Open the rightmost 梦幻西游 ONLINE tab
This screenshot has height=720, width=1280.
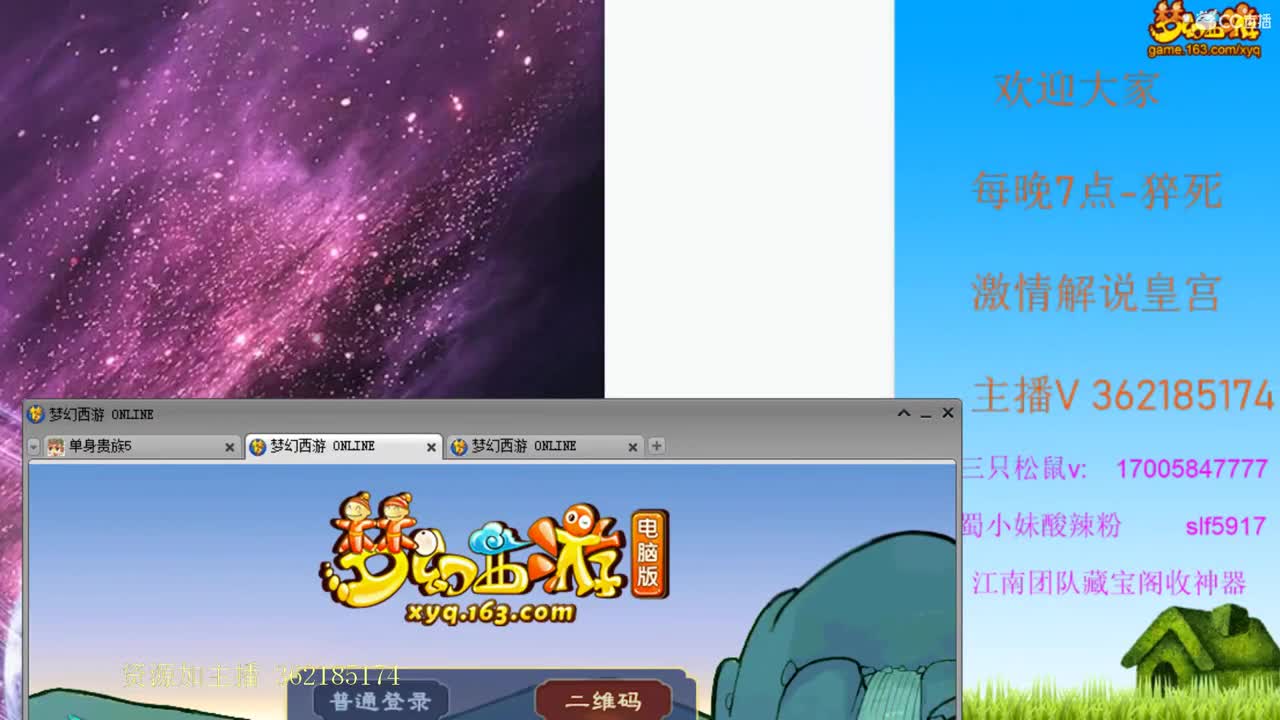click(545, 446)
